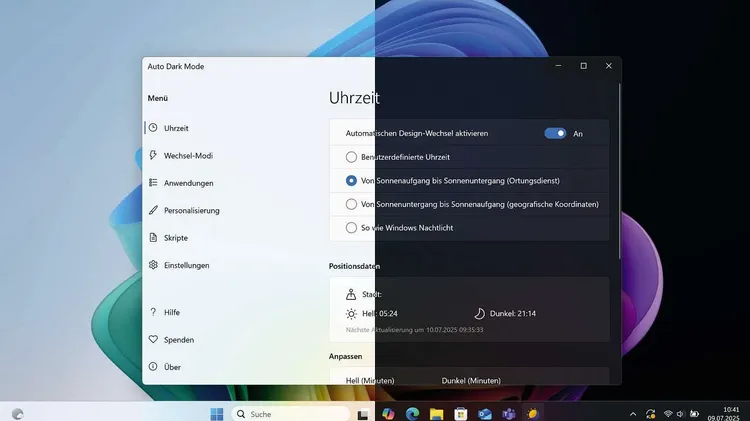Click the heart icon beside Spenden

pyautogui.click(x=153, y=339)
